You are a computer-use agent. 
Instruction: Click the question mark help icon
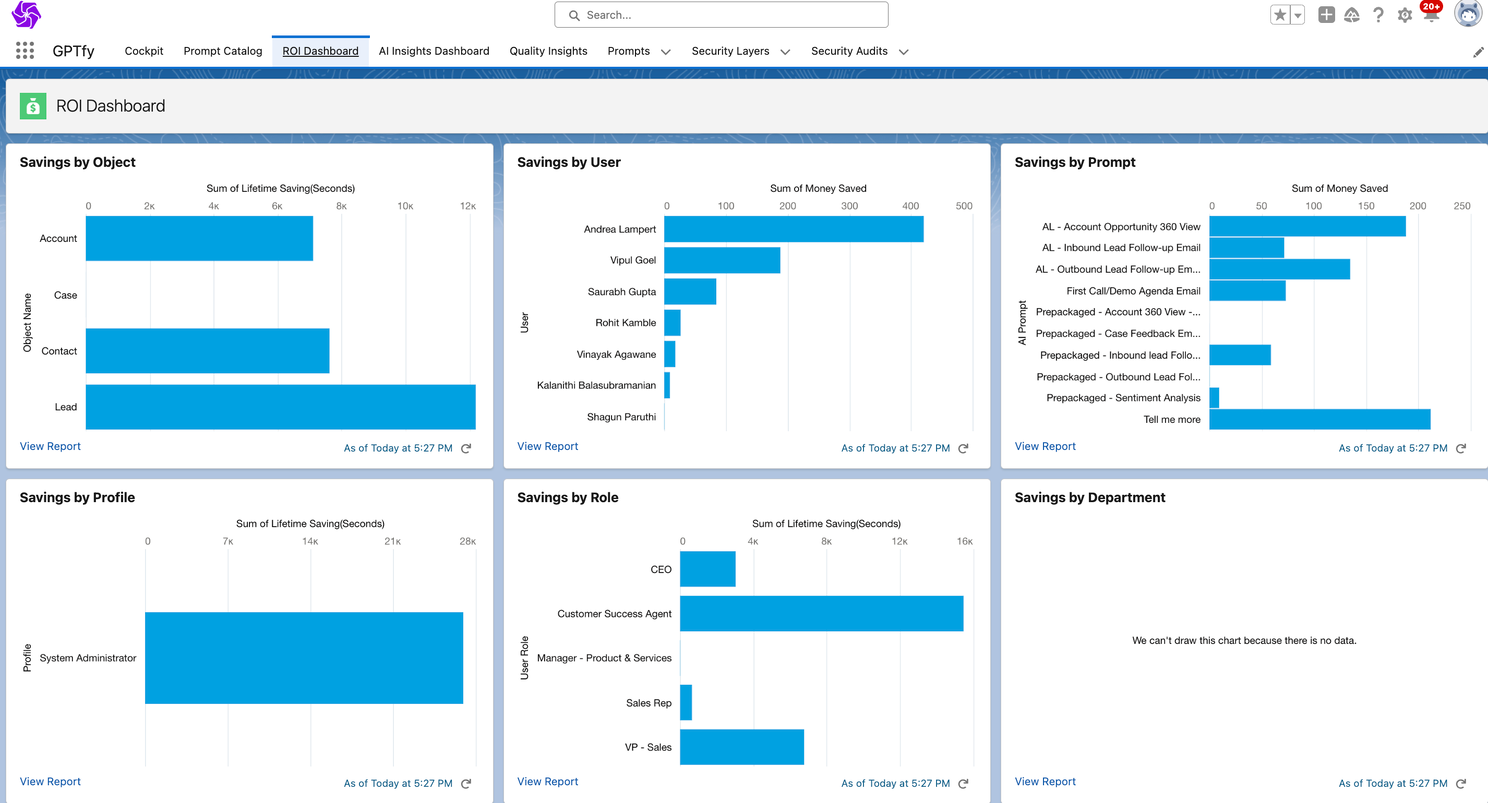1378,15
